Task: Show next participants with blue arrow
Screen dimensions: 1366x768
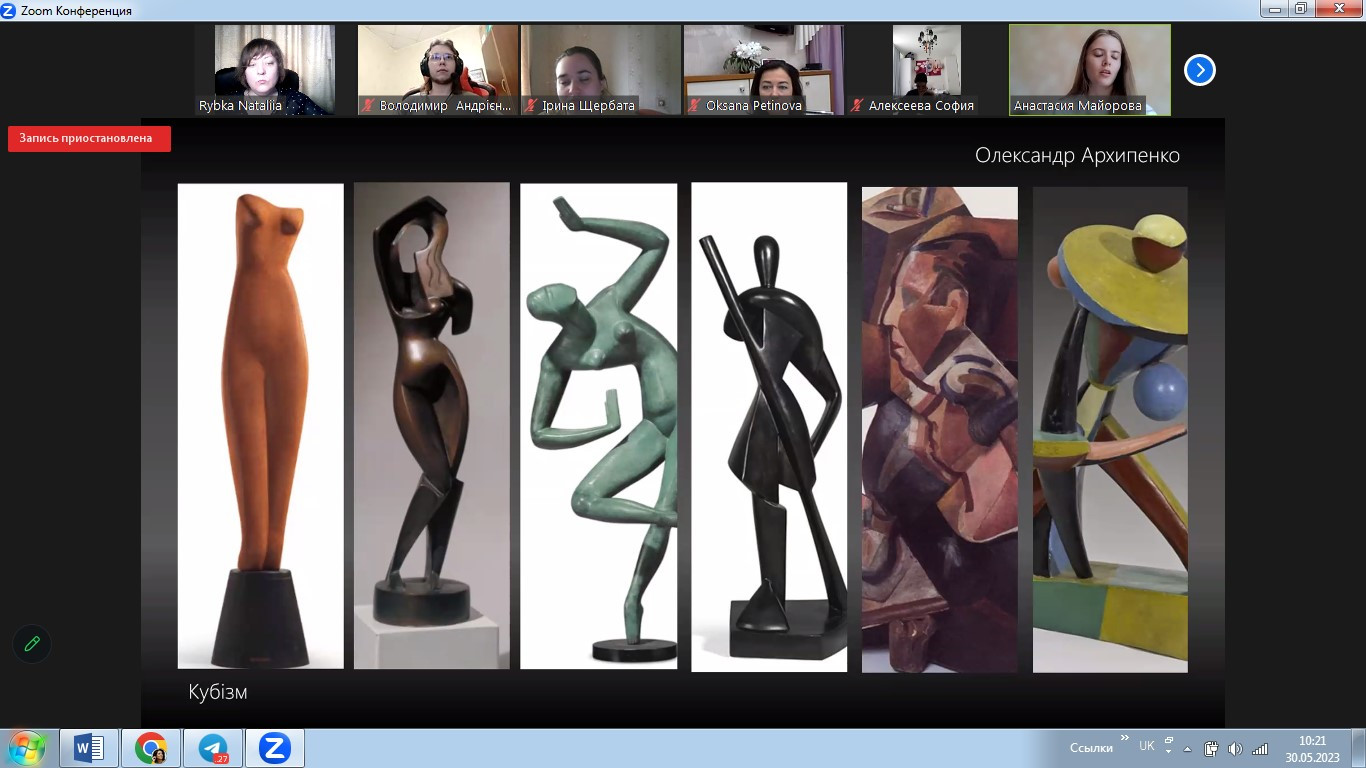Action: click(x=1199, y=70)
